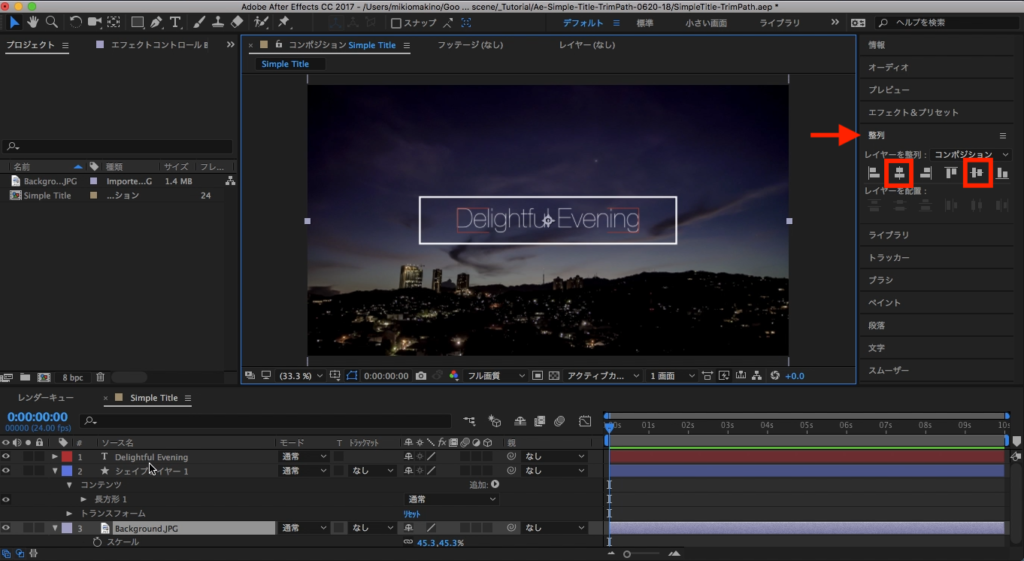Click the red label swatch of layer 1
Screen dimensions: 1024x561
tap(67, 457)
